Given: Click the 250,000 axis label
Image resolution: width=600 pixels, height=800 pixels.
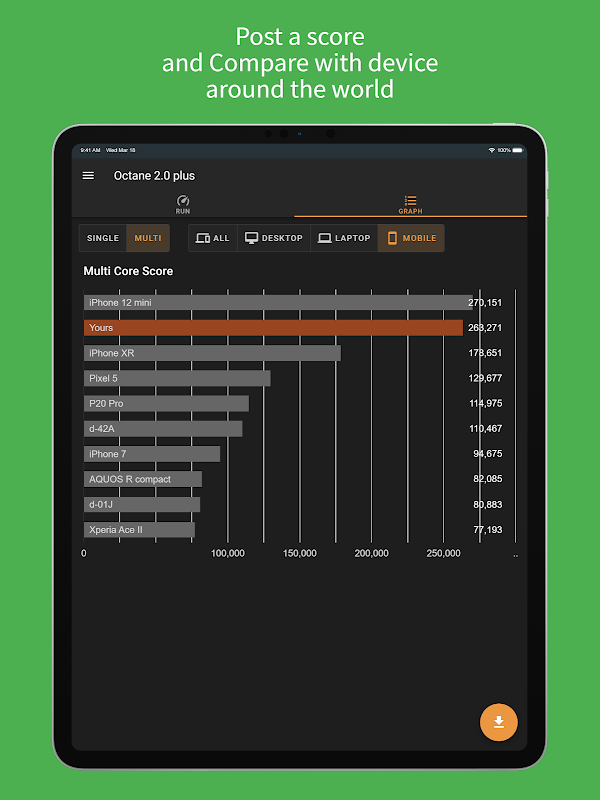Looking at the screenshot, I should [x=443, y=554].
